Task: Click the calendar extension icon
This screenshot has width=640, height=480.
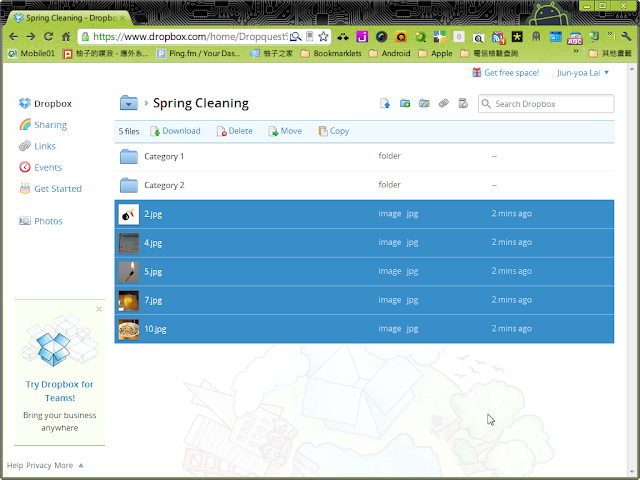Action: [556, 37]
